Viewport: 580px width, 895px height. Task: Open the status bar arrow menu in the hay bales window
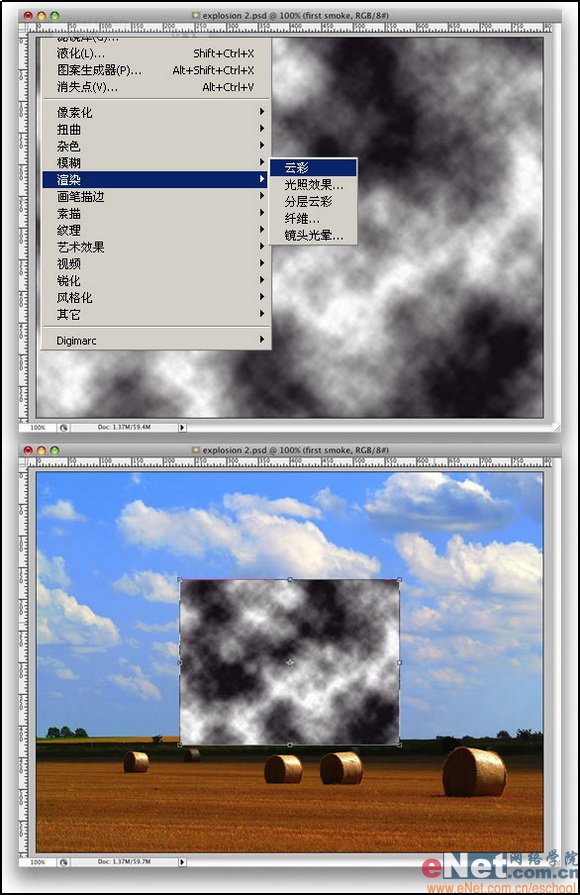pos(182,862)
